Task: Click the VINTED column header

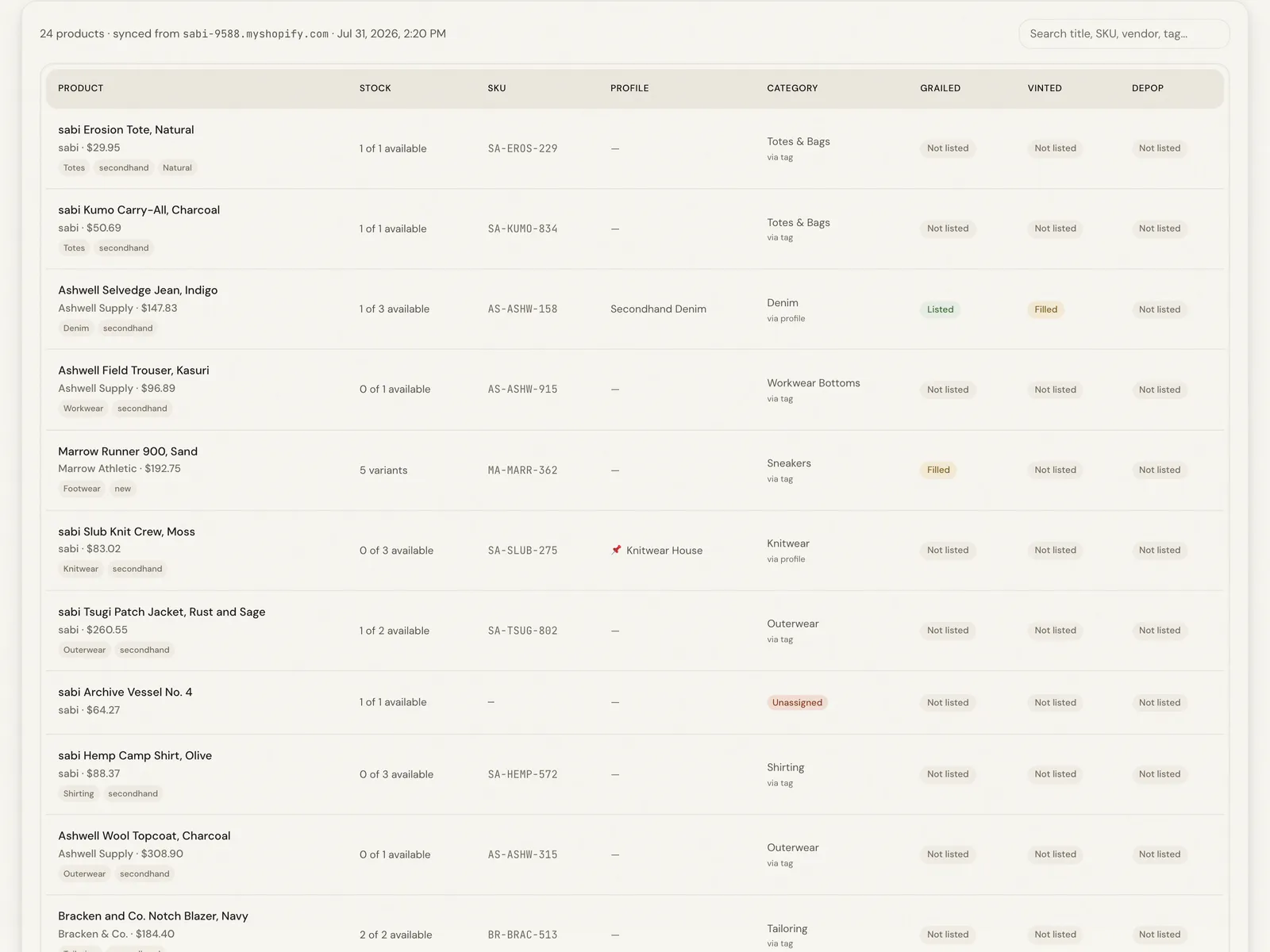Action: [1045, 88]
